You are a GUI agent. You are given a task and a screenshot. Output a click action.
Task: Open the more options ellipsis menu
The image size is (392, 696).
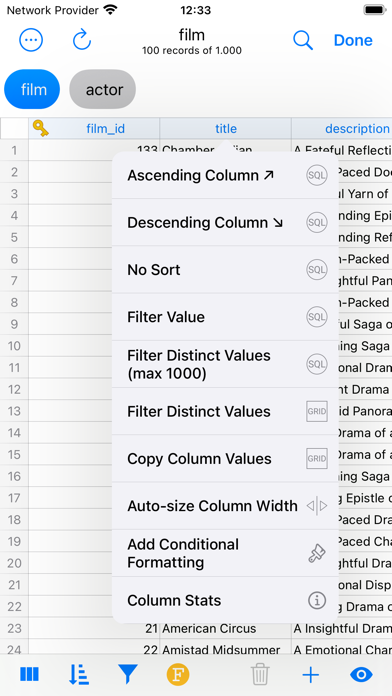click(x=31, y=40)
